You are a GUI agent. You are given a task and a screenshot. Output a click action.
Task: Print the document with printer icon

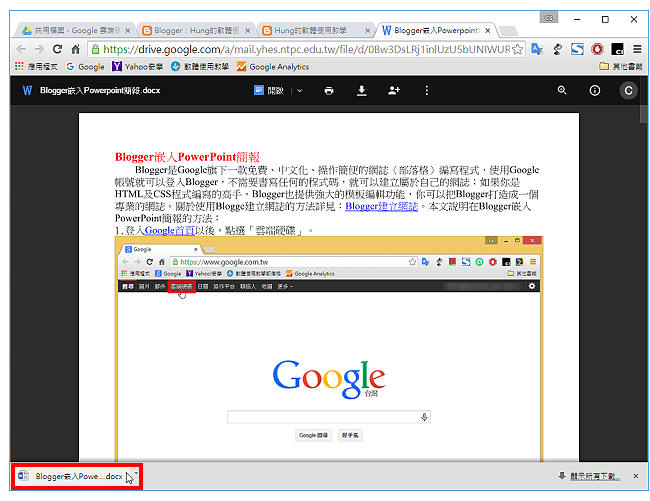click(329, 90)
